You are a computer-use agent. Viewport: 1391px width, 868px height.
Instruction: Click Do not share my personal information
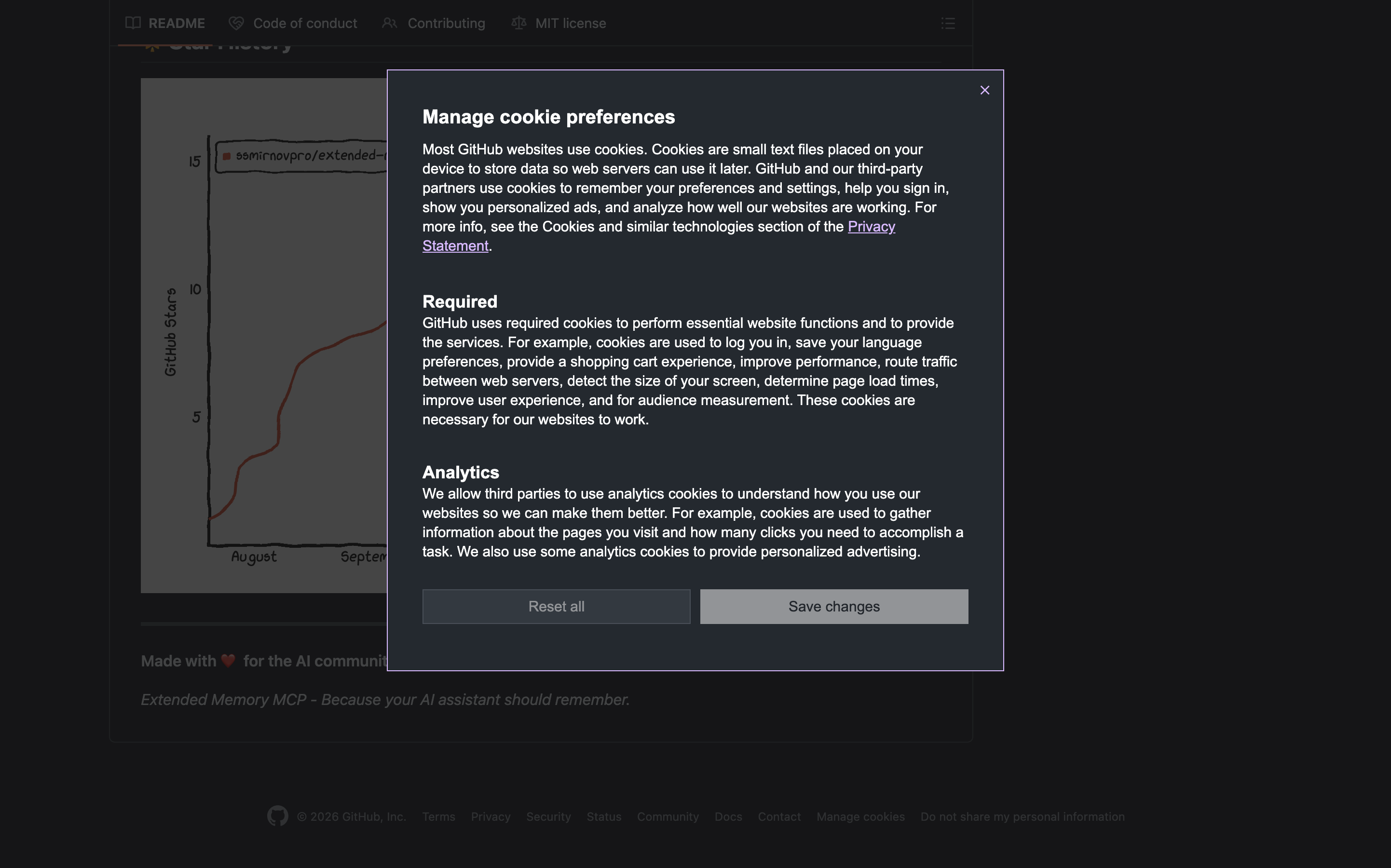1022,816
